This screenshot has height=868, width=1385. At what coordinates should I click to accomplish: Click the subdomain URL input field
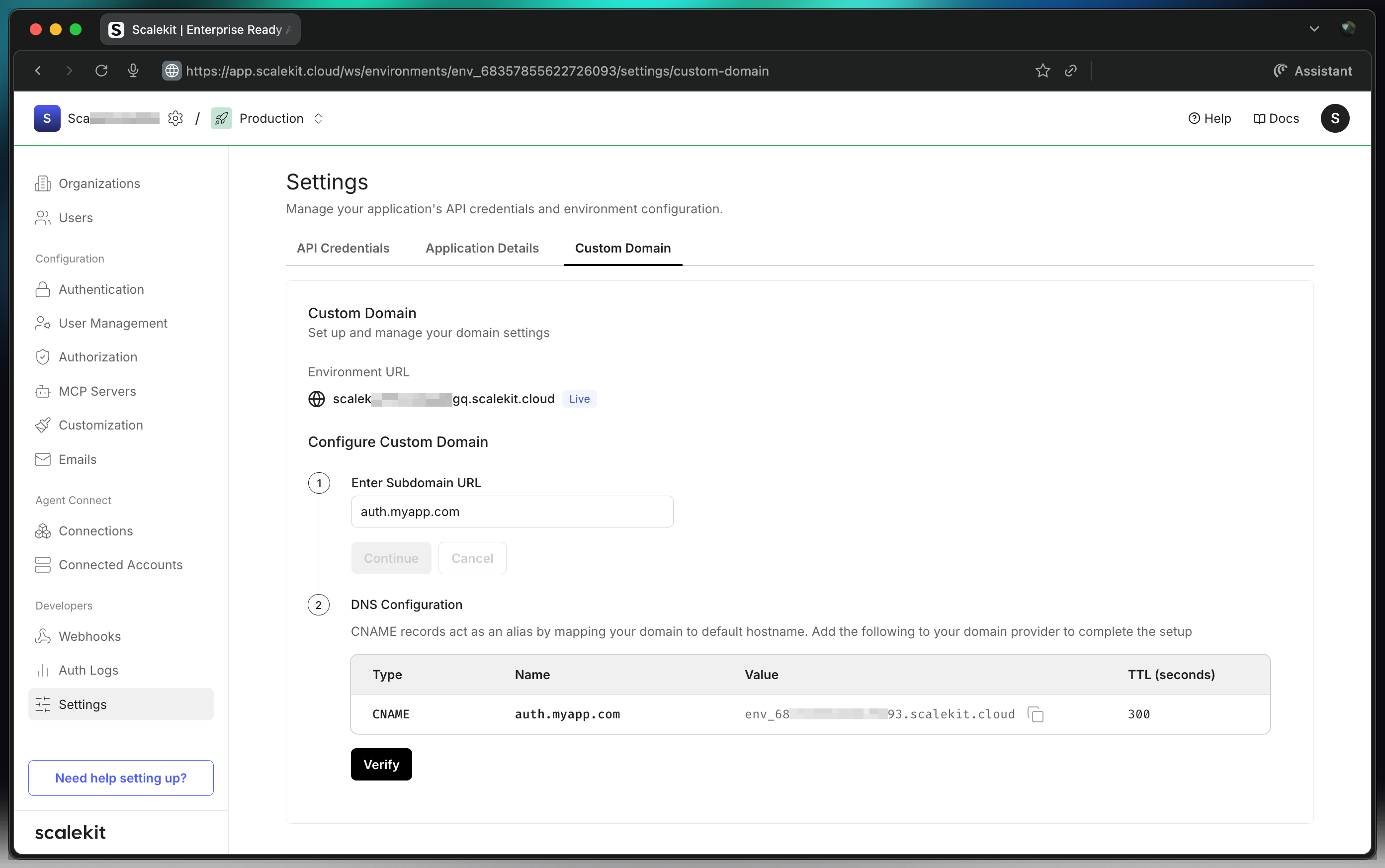(x=512, y=512)
